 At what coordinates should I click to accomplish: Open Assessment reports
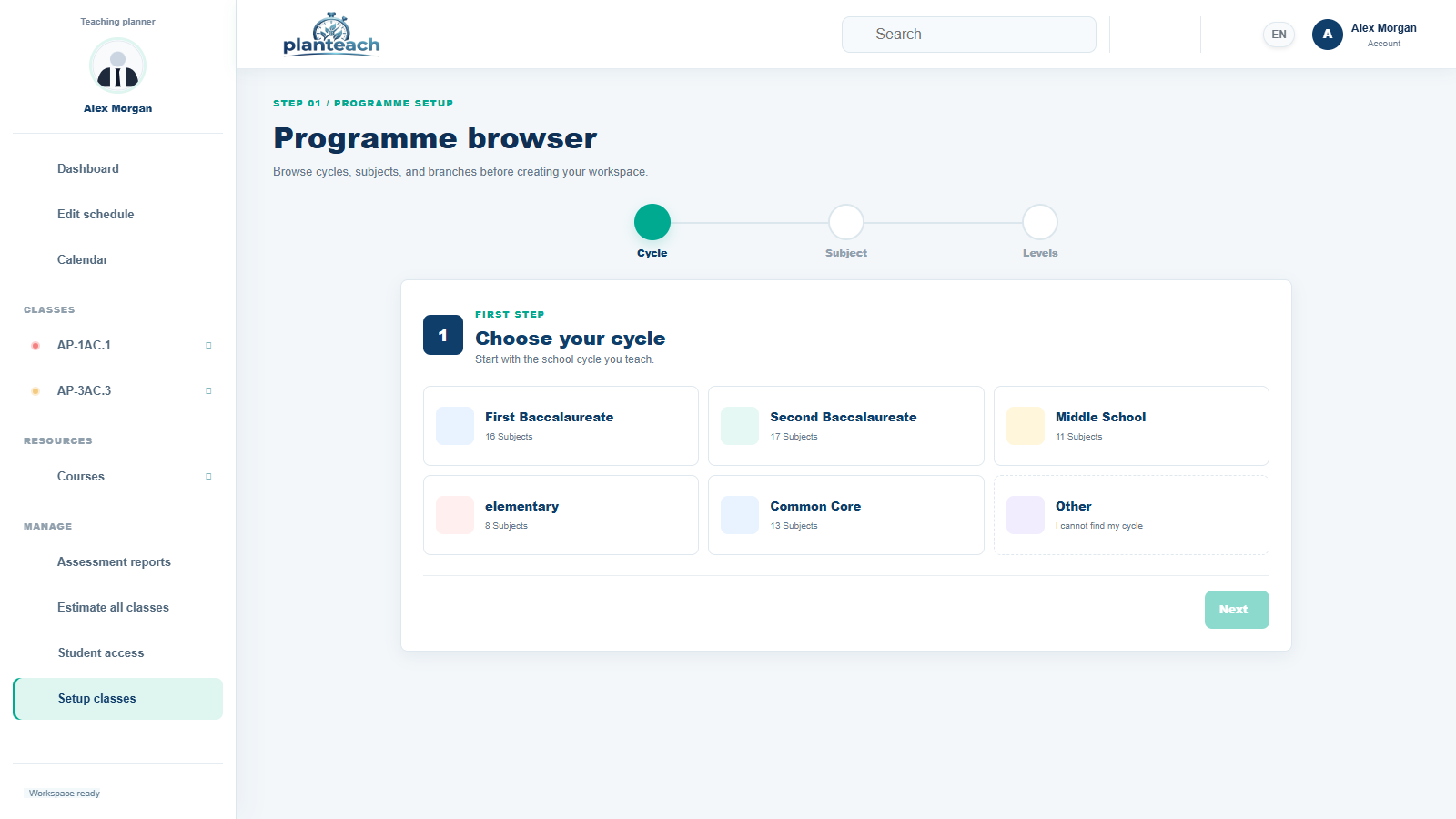coord(117,562)
